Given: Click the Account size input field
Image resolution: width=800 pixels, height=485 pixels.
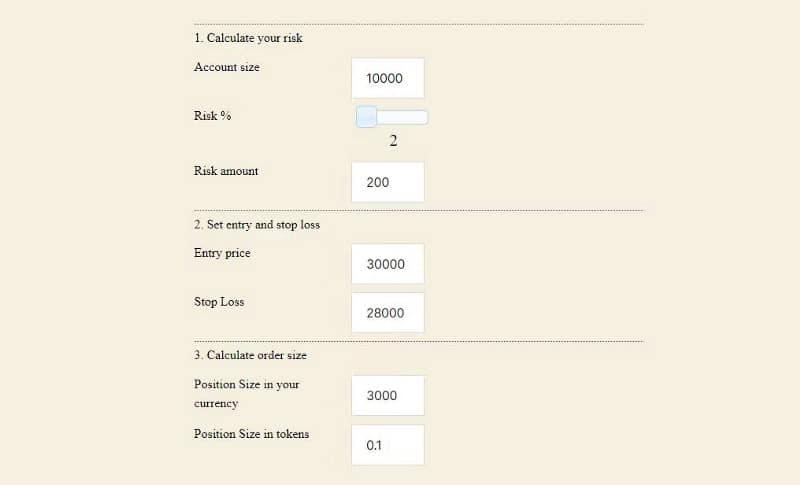Looking at the screenshot, I should pos(388,78).
